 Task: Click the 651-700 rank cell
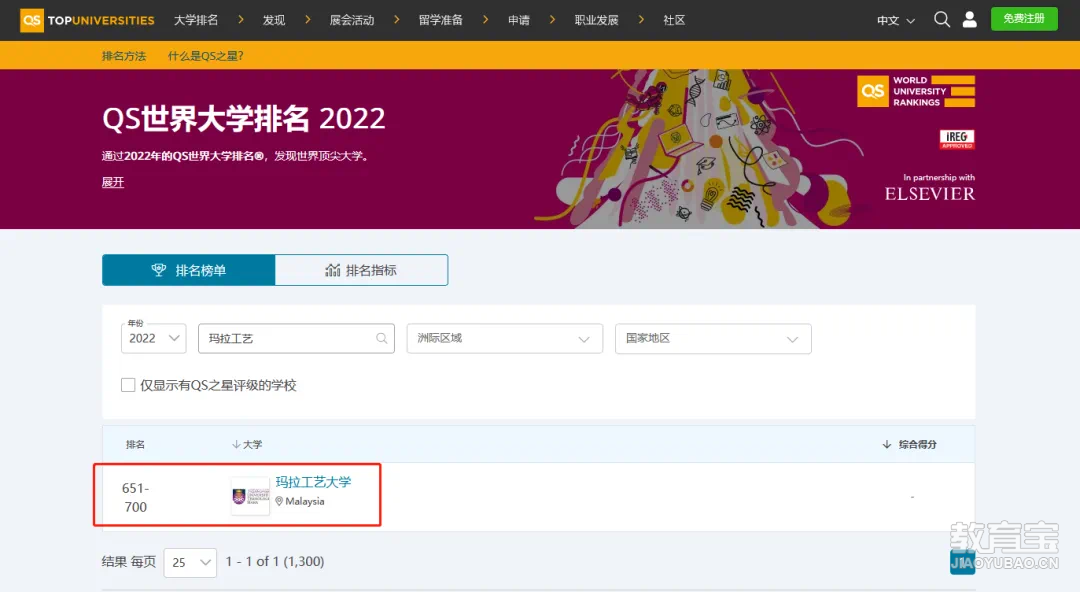pos(136,497)
